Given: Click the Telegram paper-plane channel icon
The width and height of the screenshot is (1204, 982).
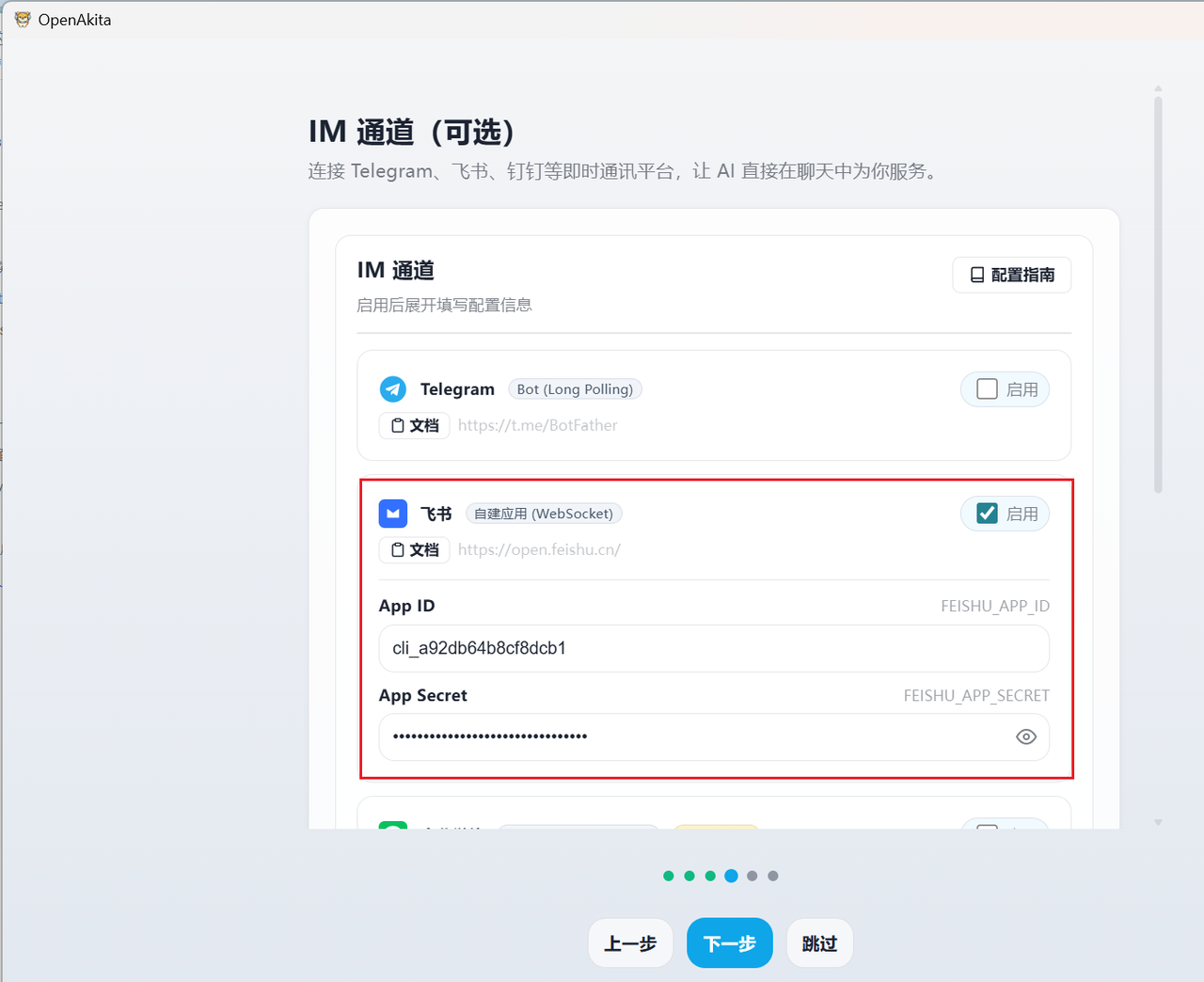Looking at the screenshot, I should tap(392, 388).
